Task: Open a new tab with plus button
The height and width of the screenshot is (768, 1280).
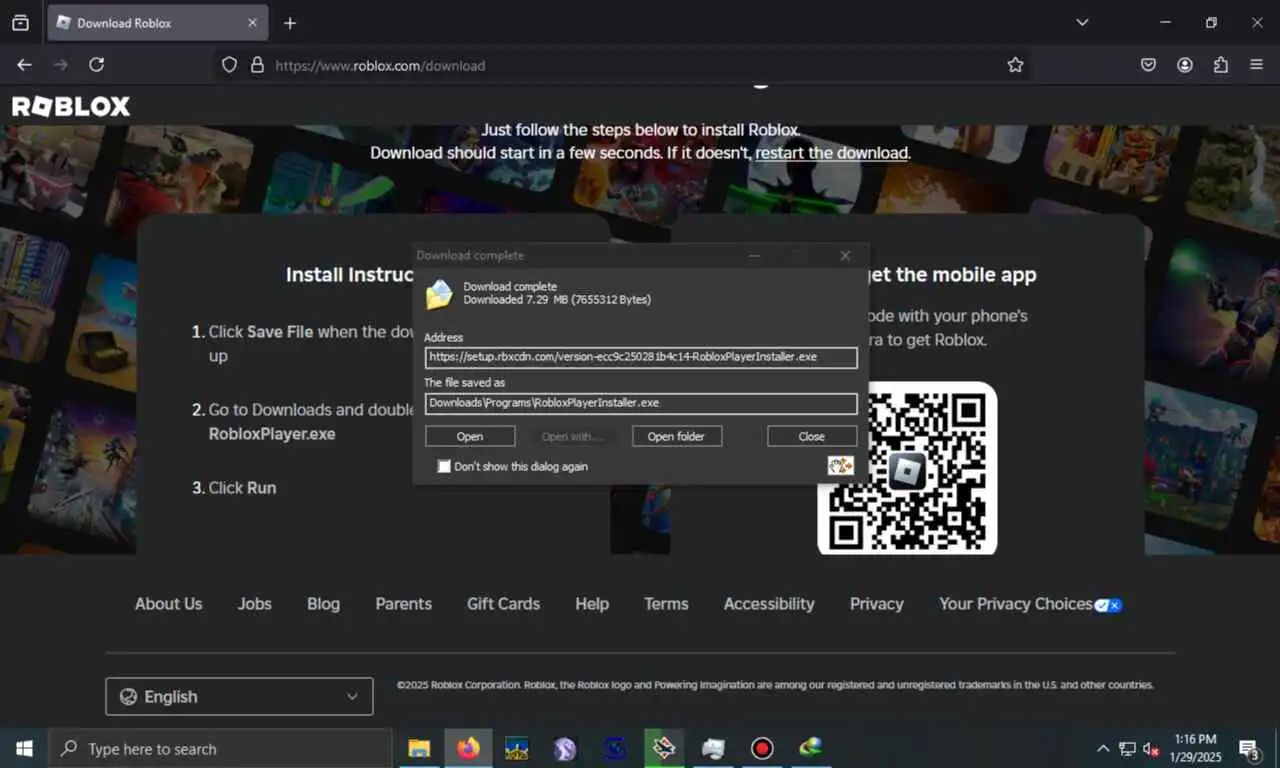Action: pyautogui.click(x=290, y=22)
